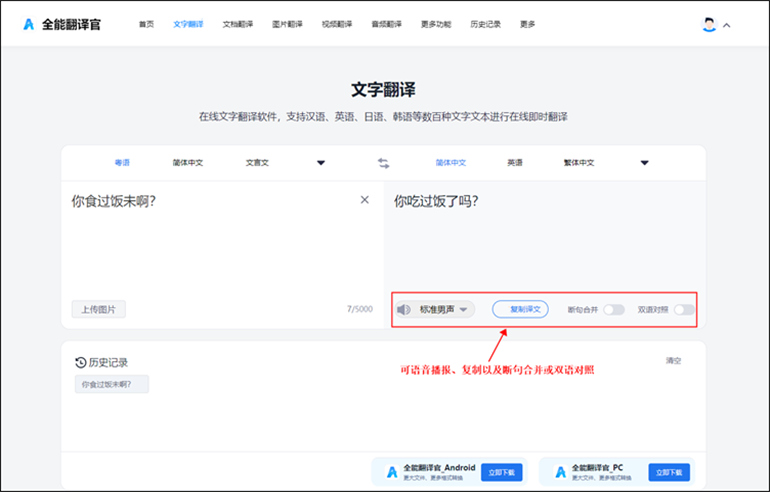This screenshot has width=770, height=492.
Task: Open the 文档翻译 tab
Action: pos(237,24)
